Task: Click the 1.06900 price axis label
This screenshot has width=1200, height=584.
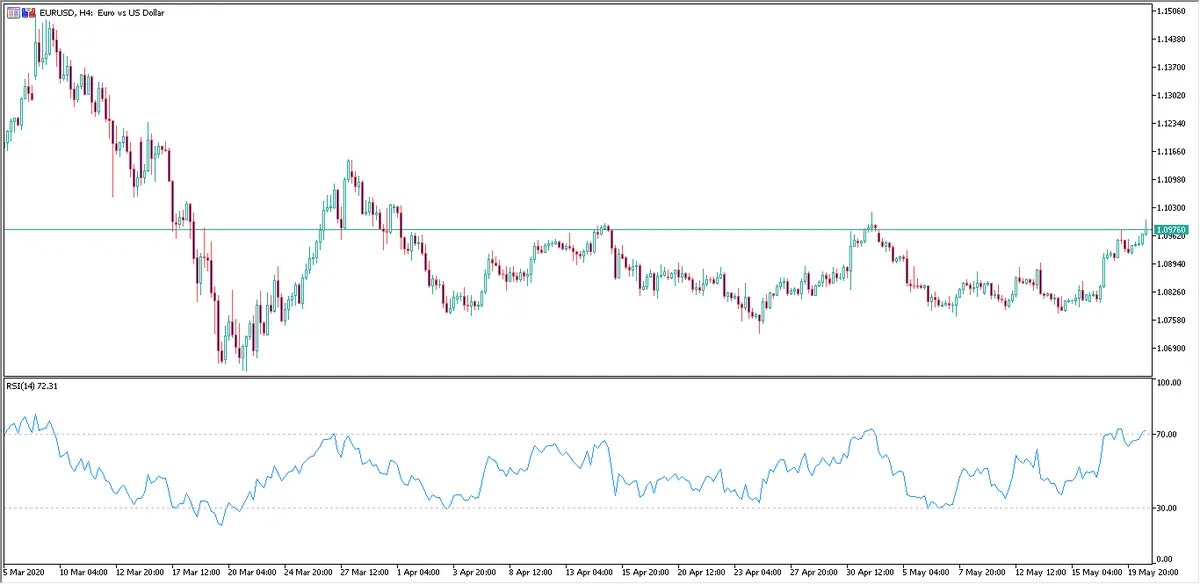Action: coord(1169,349)
